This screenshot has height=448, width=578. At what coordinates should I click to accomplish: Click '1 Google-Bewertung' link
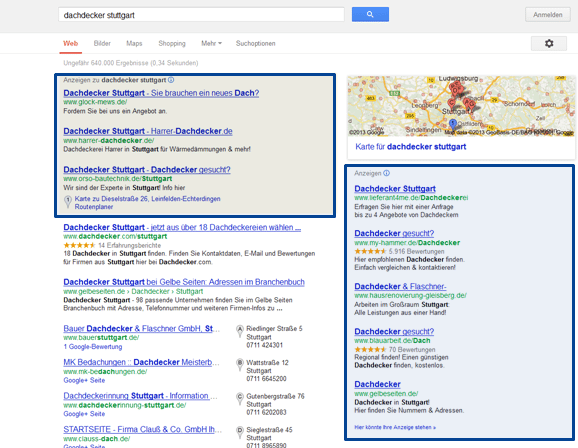click(x=93, y=347)
